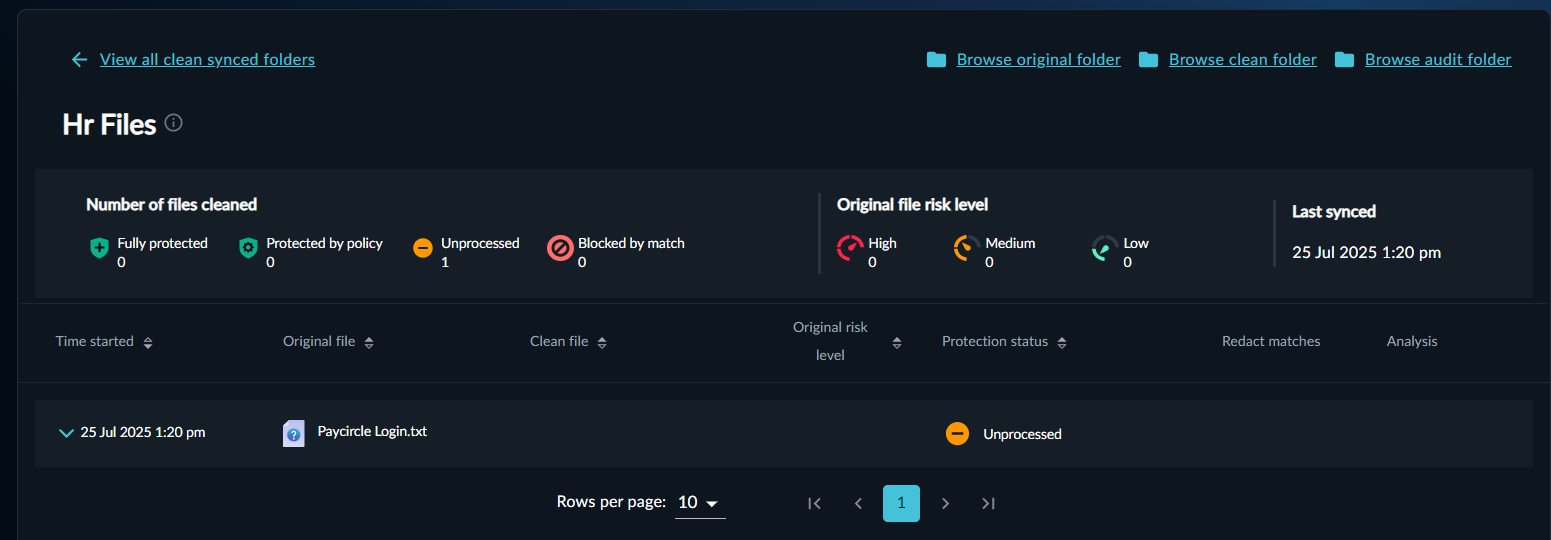Select page 1 in pagination
Viewport: 1551px width, 540px height.
click(x=901, y=503)
